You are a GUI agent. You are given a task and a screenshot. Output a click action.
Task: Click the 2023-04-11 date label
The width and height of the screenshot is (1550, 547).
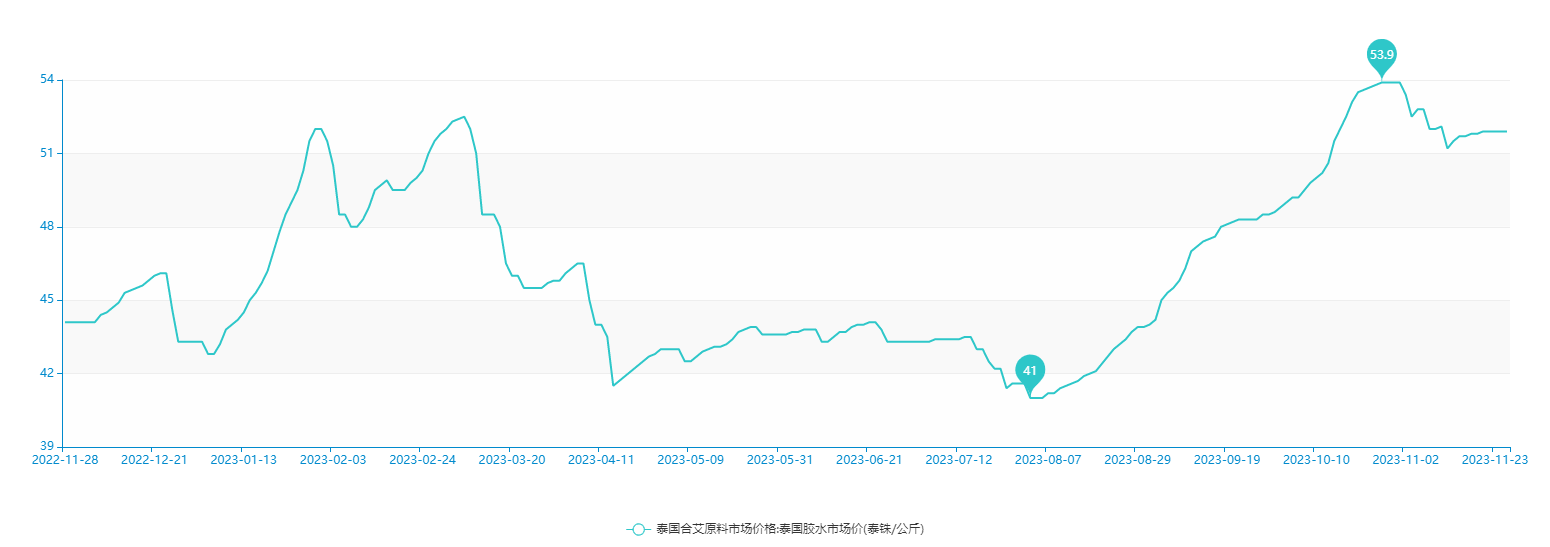pyautogui.click(x=601, y=460)
